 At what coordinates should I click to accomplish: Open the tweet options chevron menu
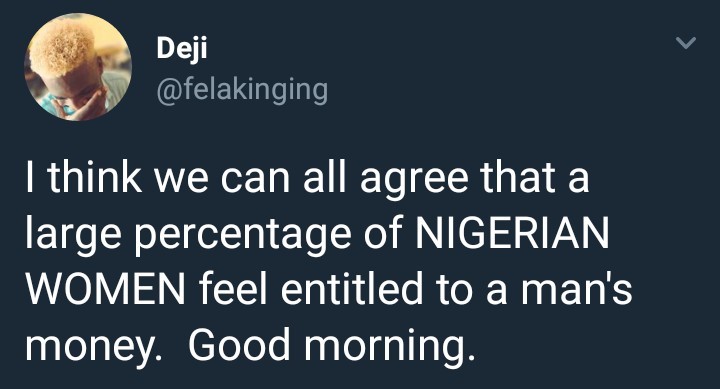pos(686,43)
